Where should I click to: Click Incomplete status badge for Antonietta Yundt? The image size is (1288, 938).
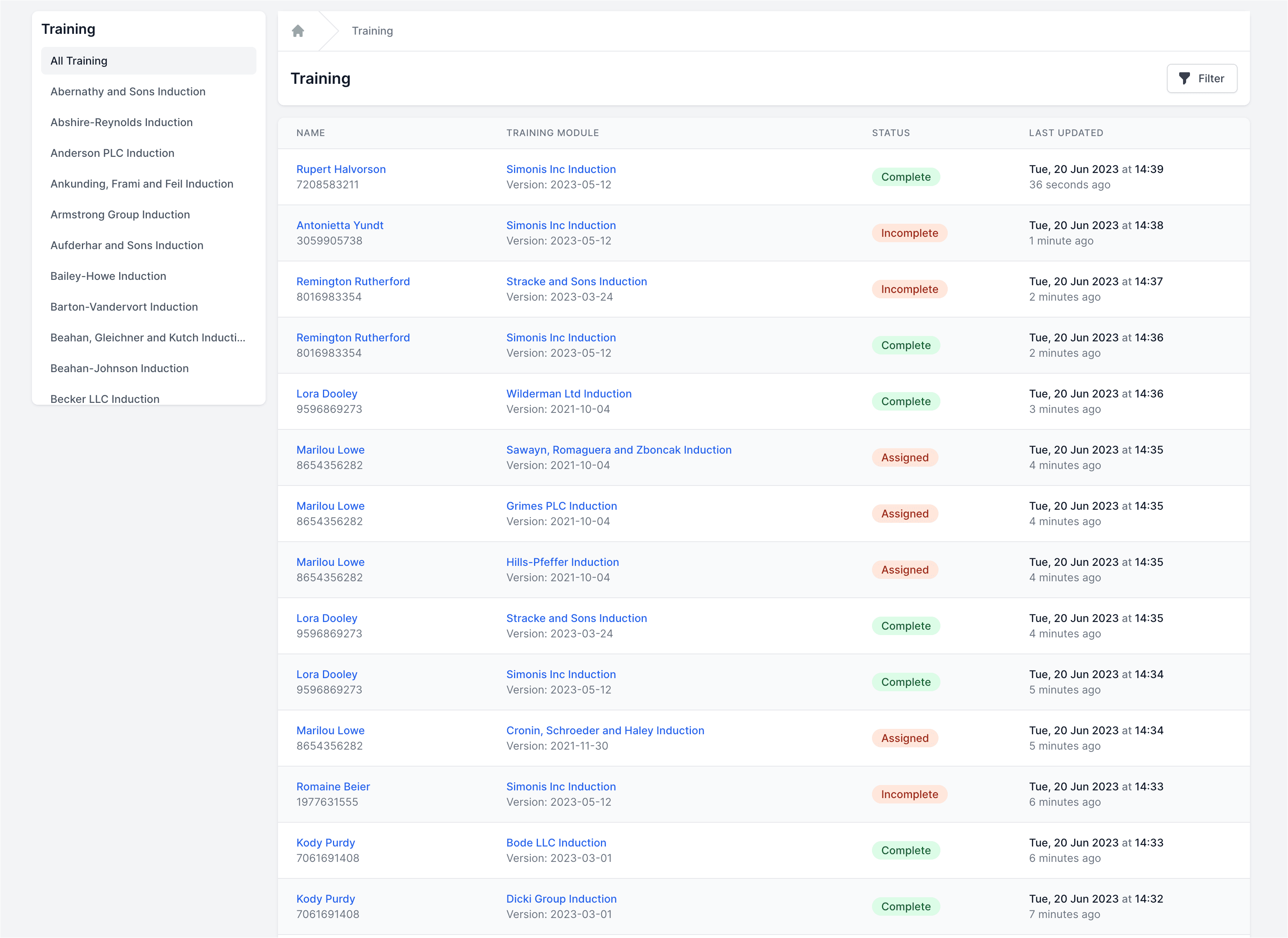(909, 233)
